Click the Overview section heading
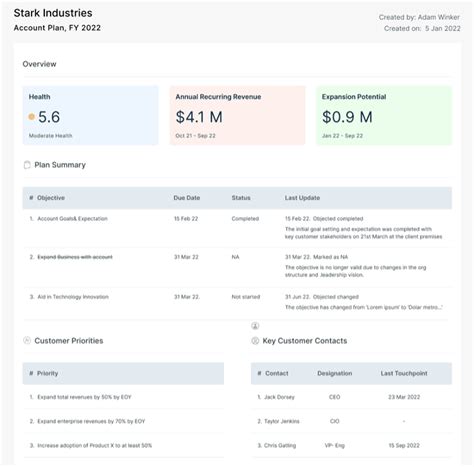Viewport: 474px width, 467px height. (x=39, y=64)
